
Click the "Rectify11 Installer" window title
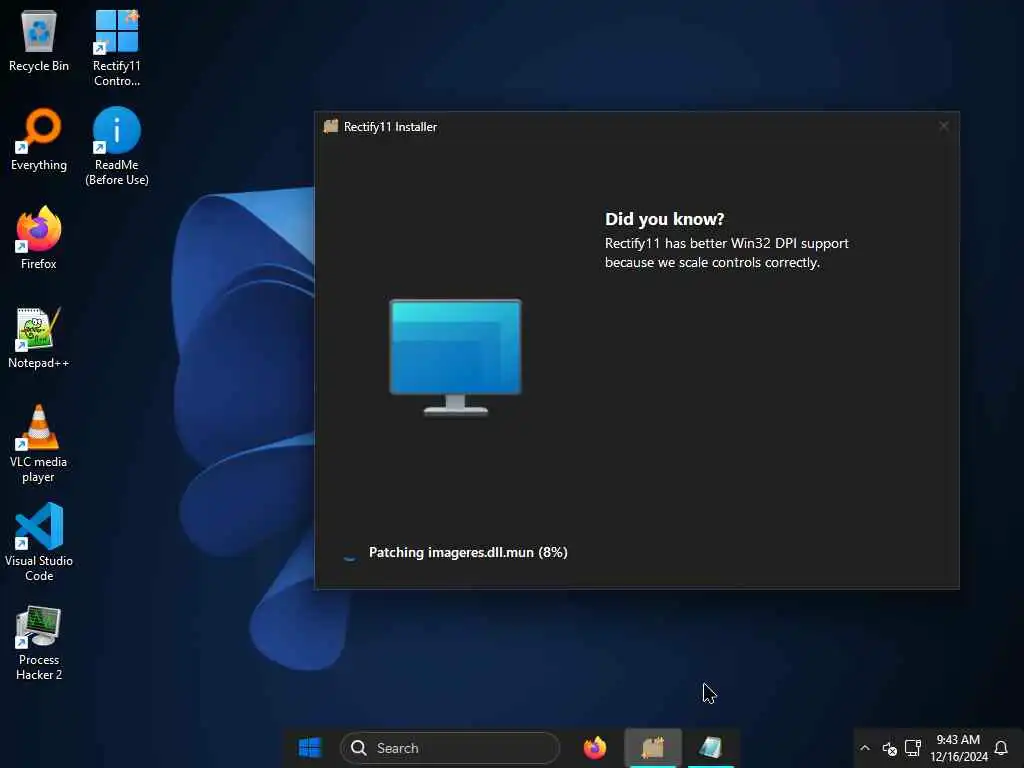click(390, 127)
